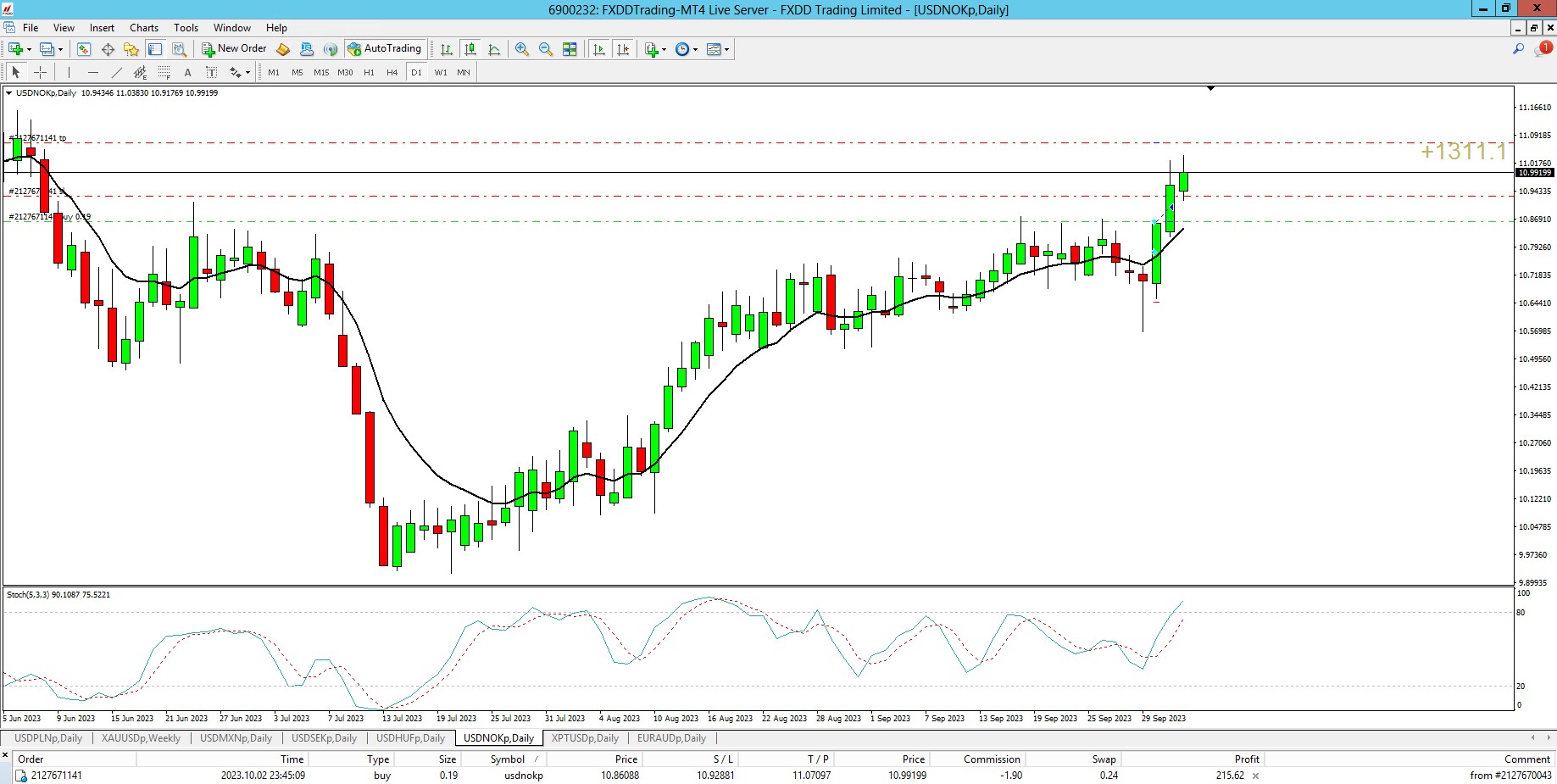The height and width of the screenshot is (784, 1557).
Task: Expand the Periods dropdown arrow
Action: tap(696, 49)
